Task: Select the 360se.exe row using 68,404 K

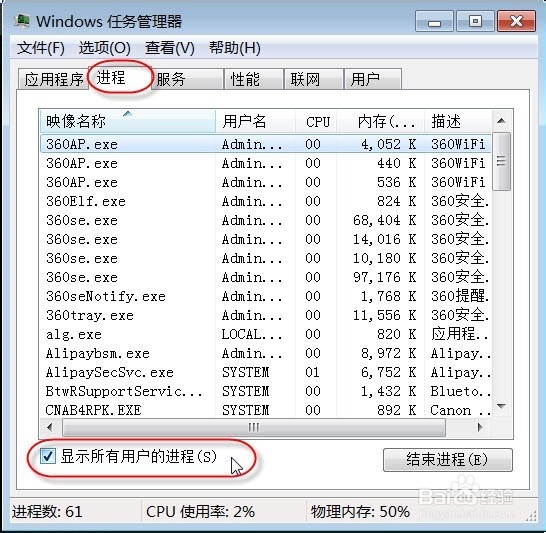Action: (x=266, y=220)
